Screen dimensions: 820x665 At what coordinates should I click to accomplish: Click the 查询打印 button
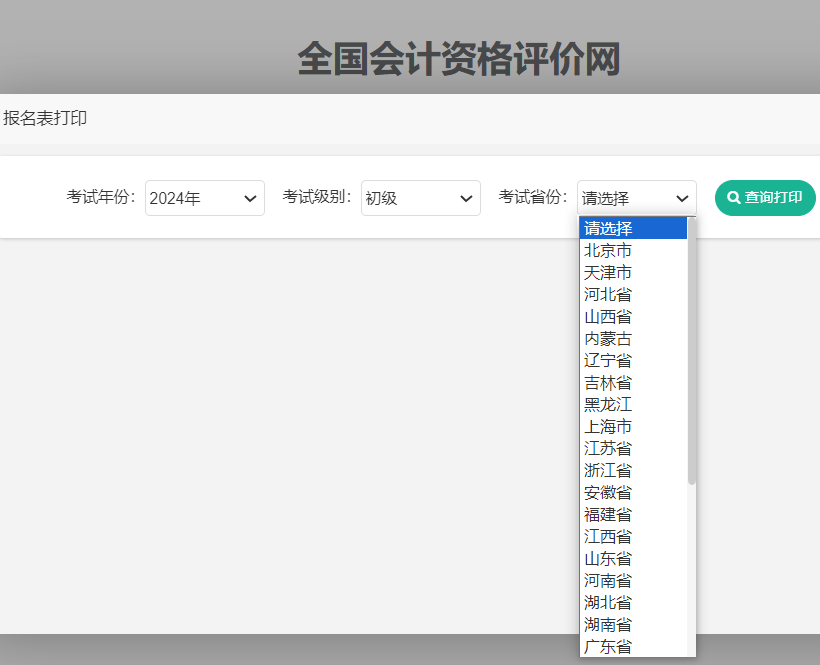point(765,198)
